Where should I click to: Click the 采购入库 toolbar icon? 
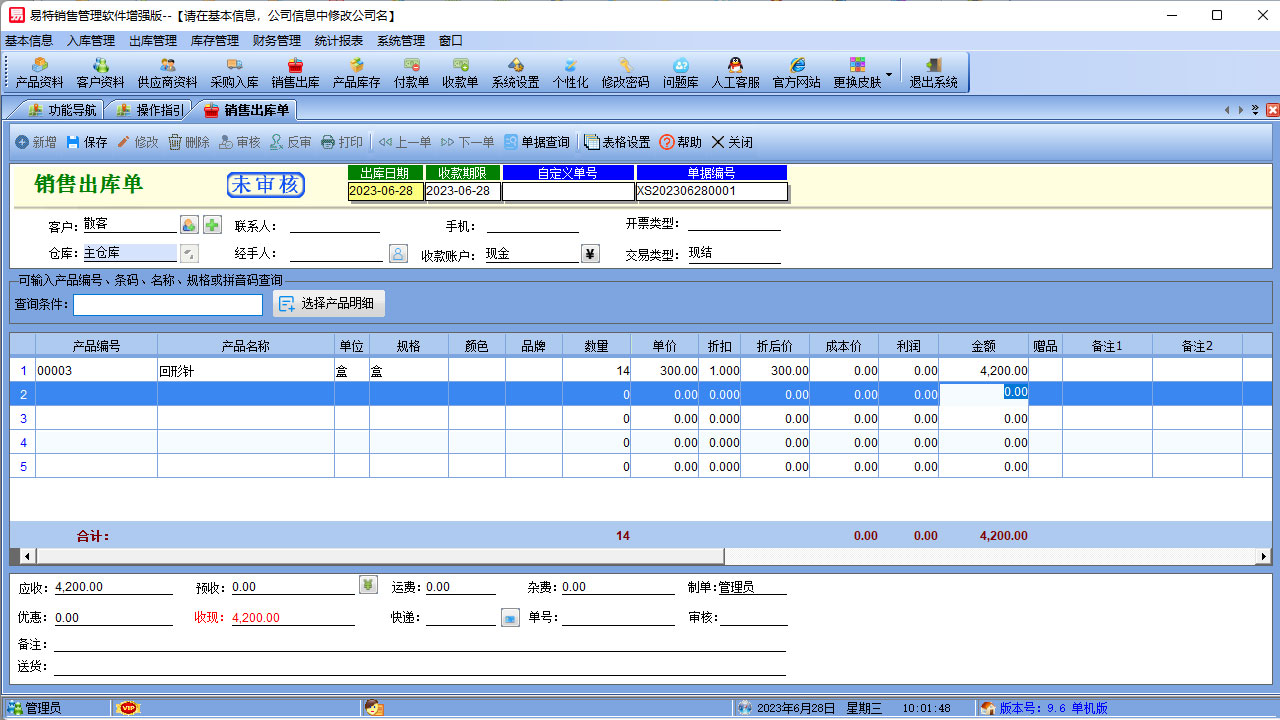click(x=234, y=73)
